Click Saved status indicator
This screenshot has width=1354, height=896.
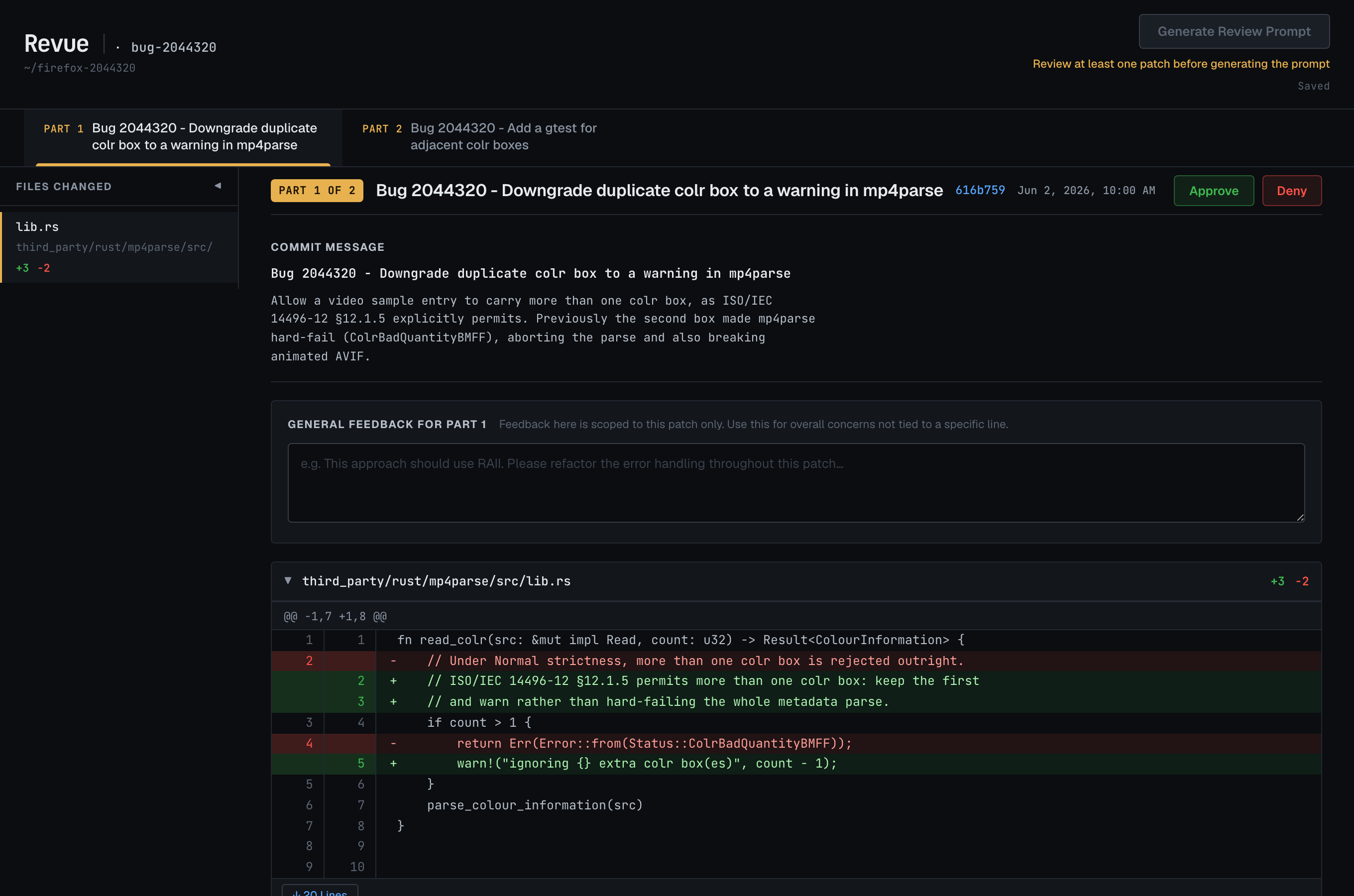(x=1313, y=86)
